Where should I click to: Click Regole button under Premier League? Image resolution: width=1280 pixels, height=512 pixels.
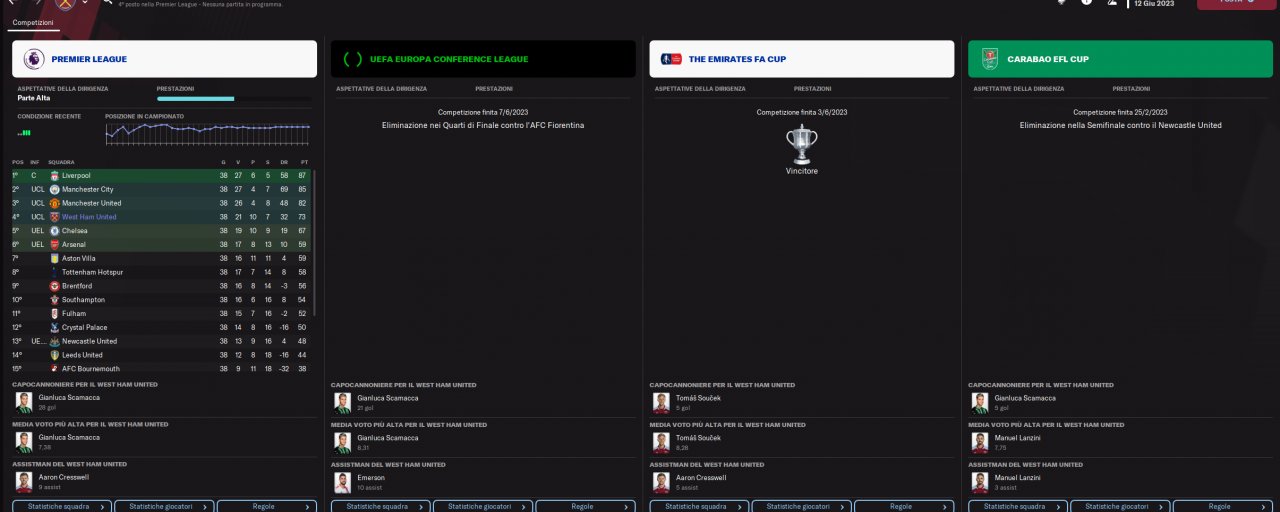[x=267, y=506]
